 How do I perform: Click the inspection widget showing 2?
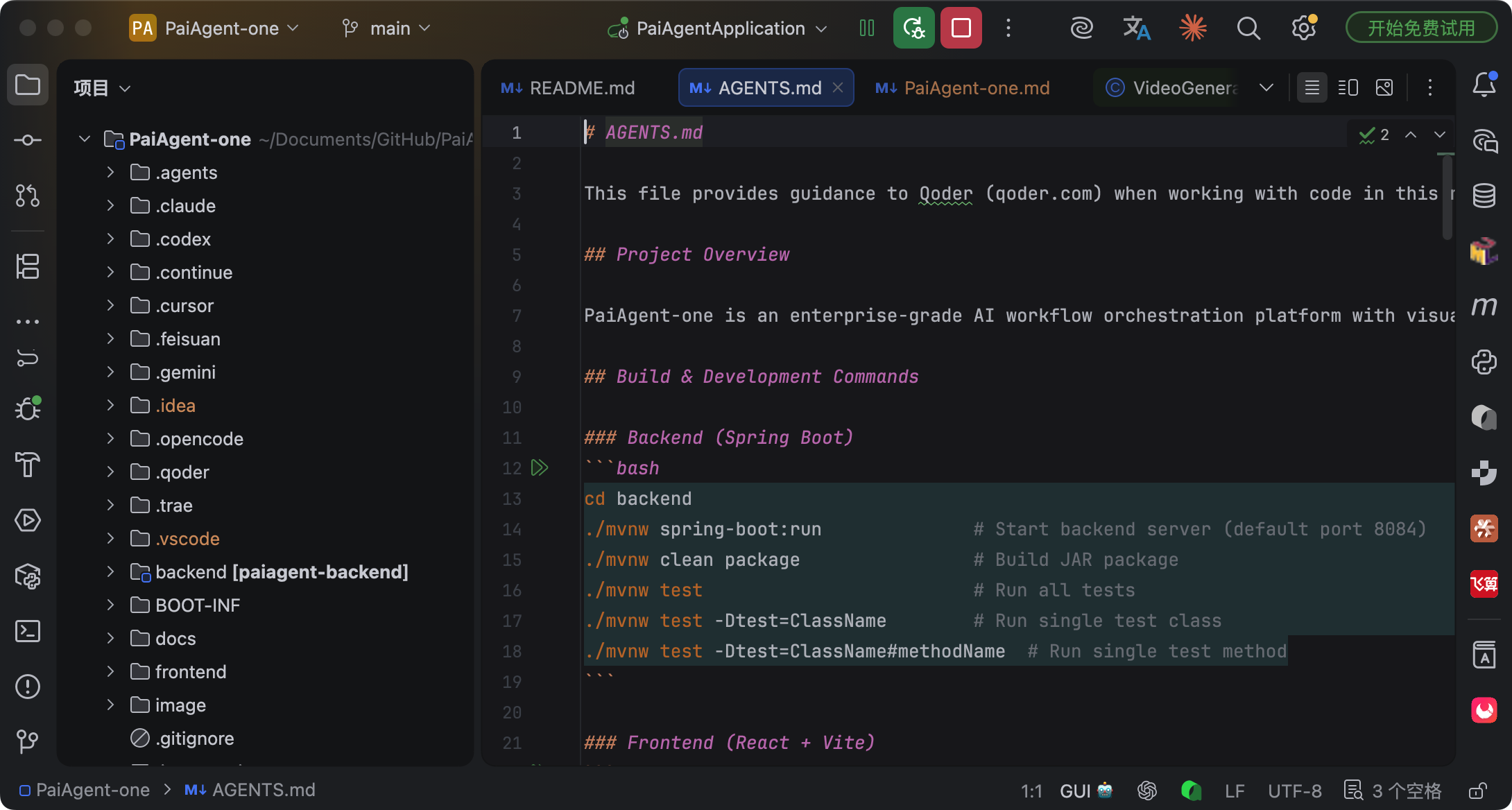(1374, 135)
